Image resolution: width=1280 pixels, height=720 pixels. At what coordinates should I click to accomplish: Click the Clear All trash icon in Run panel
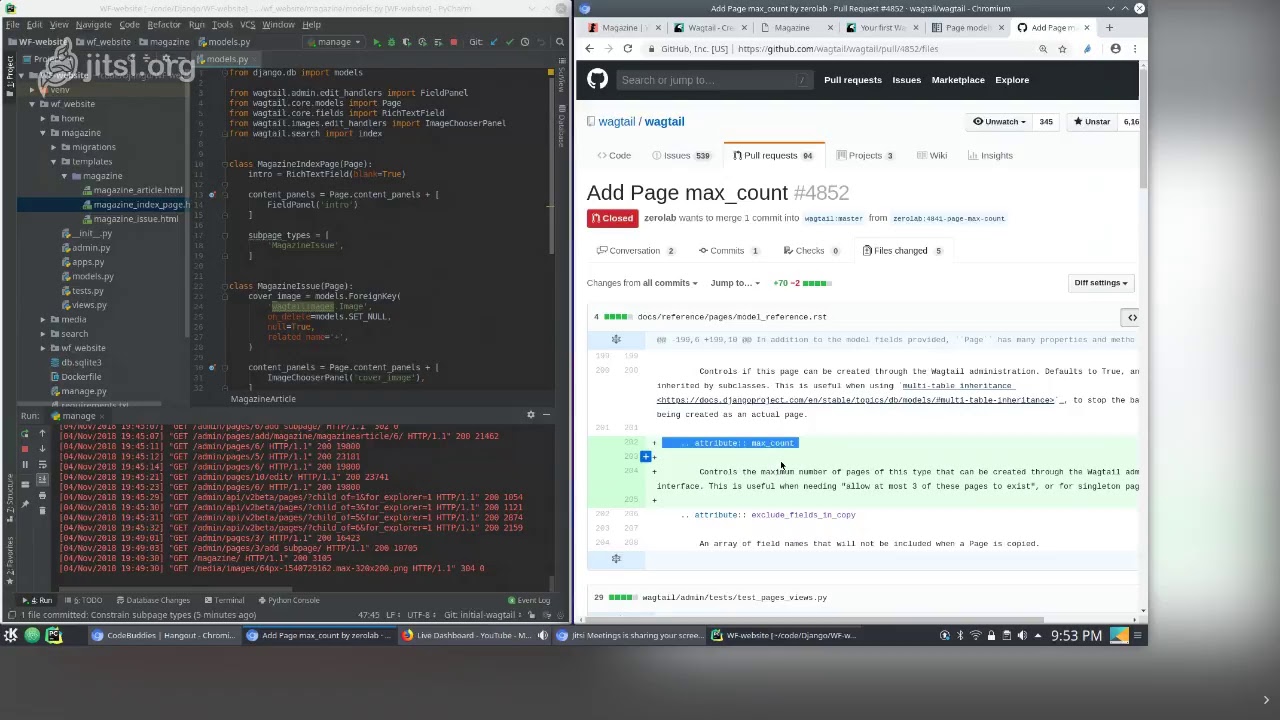[42, 510]
